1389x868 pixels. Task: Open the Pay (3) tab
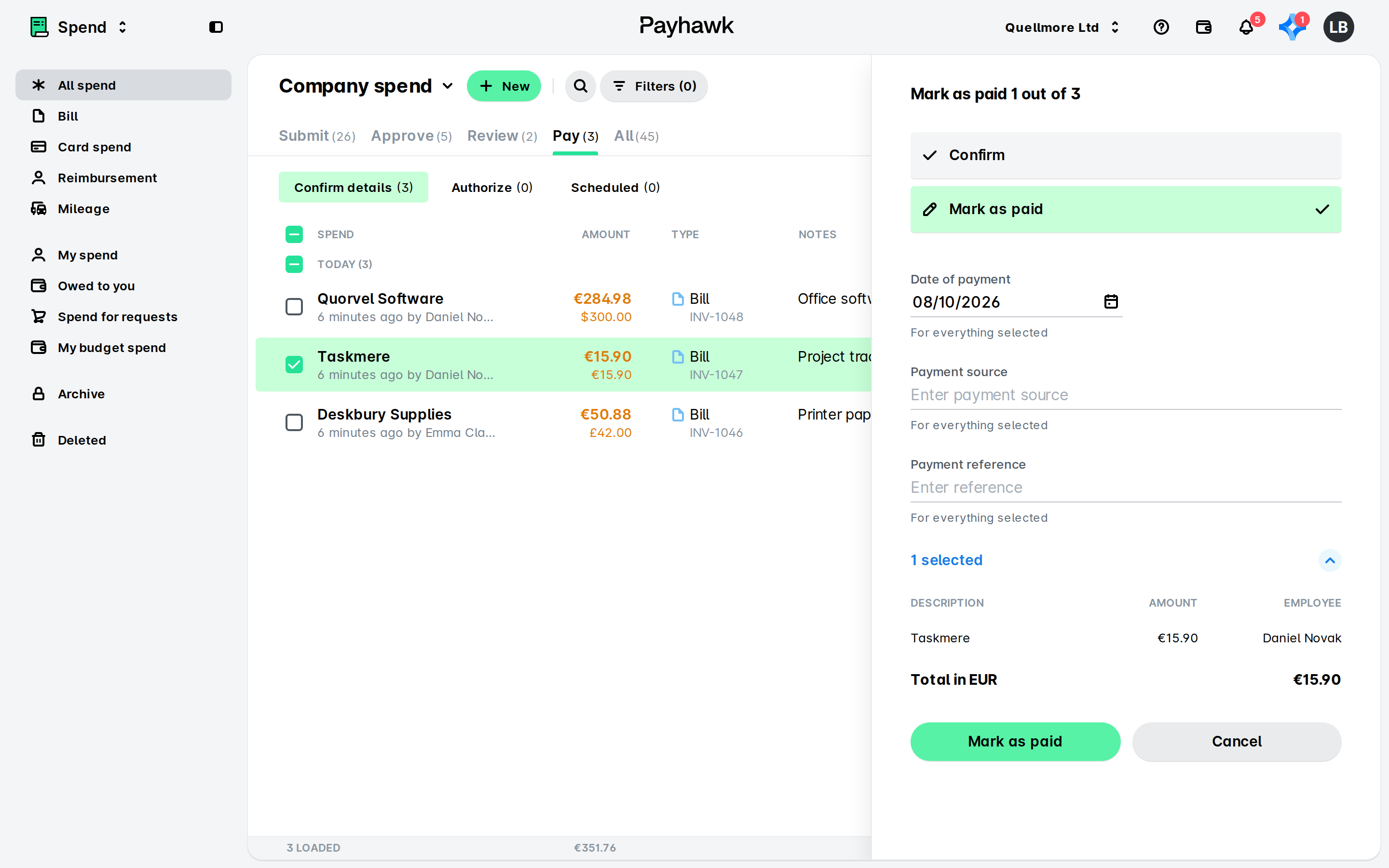[x=575, y=136]
